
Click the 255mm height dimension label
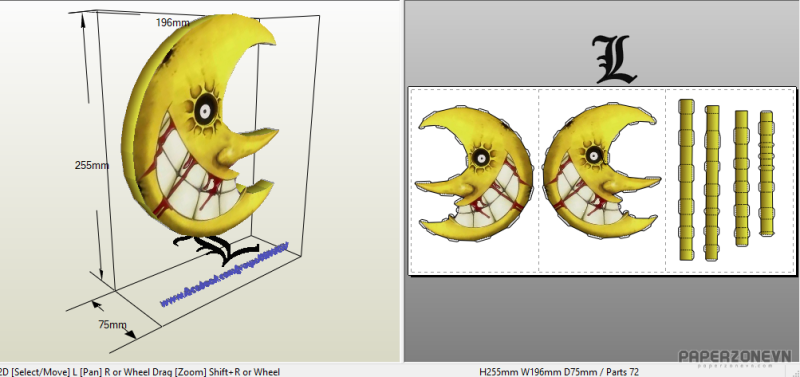point(92,165)
